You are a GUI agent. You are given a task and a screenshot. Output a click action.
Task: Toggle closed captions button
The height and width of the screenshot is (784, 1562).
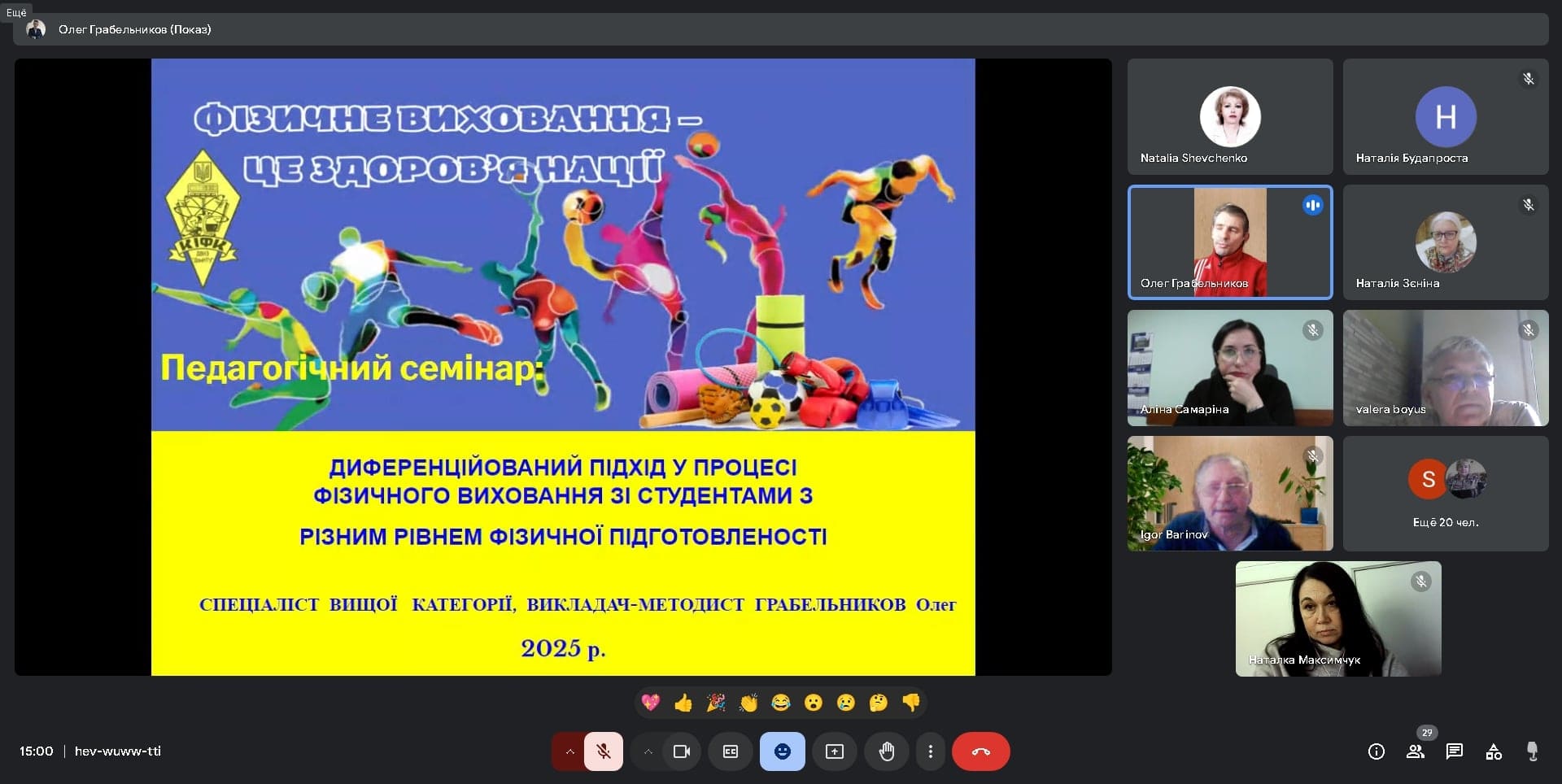(x=731, y=751)
